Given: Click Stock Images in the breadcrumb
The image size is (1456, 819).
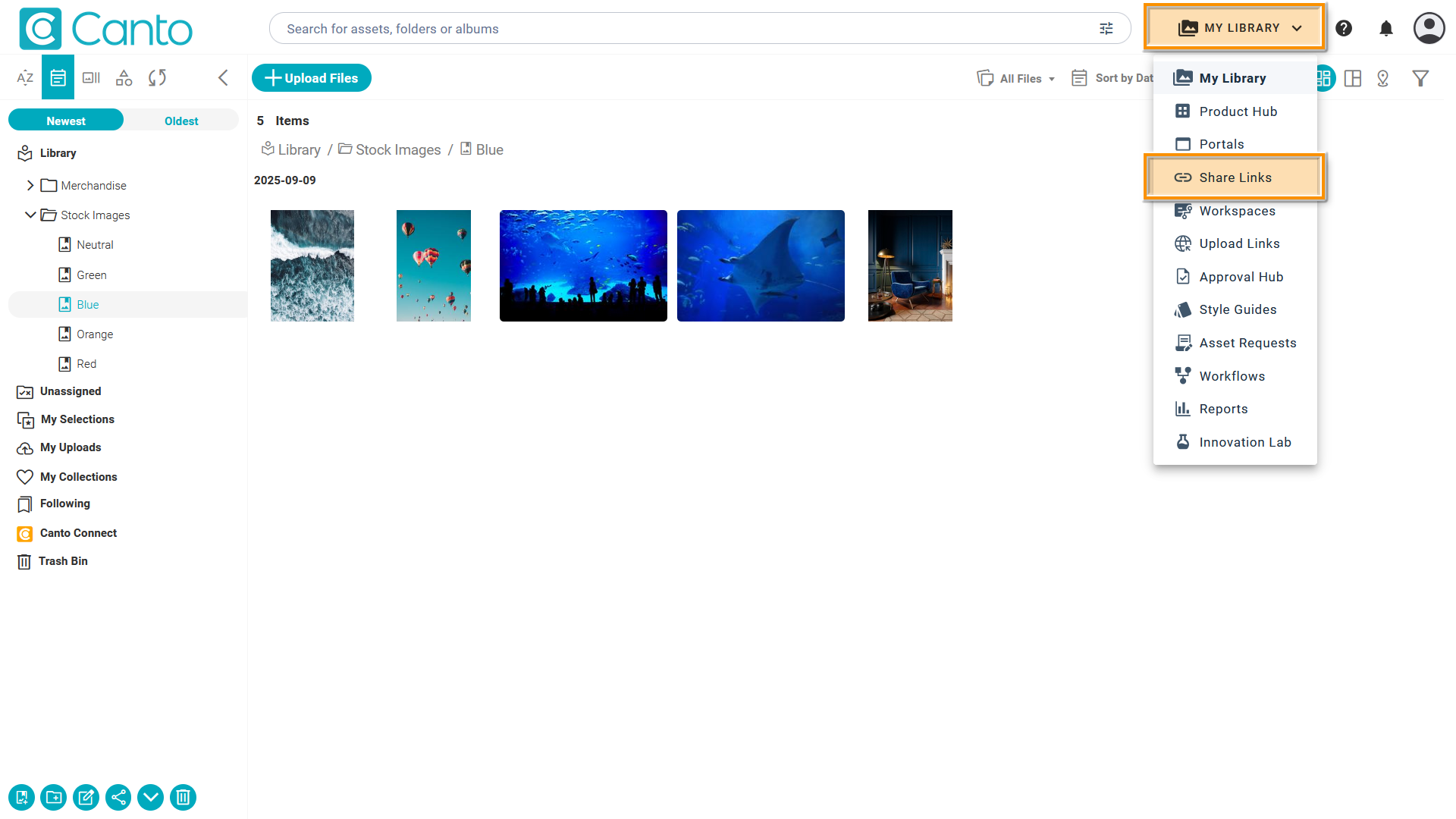Looking at the screenshot, I should 397,149.
